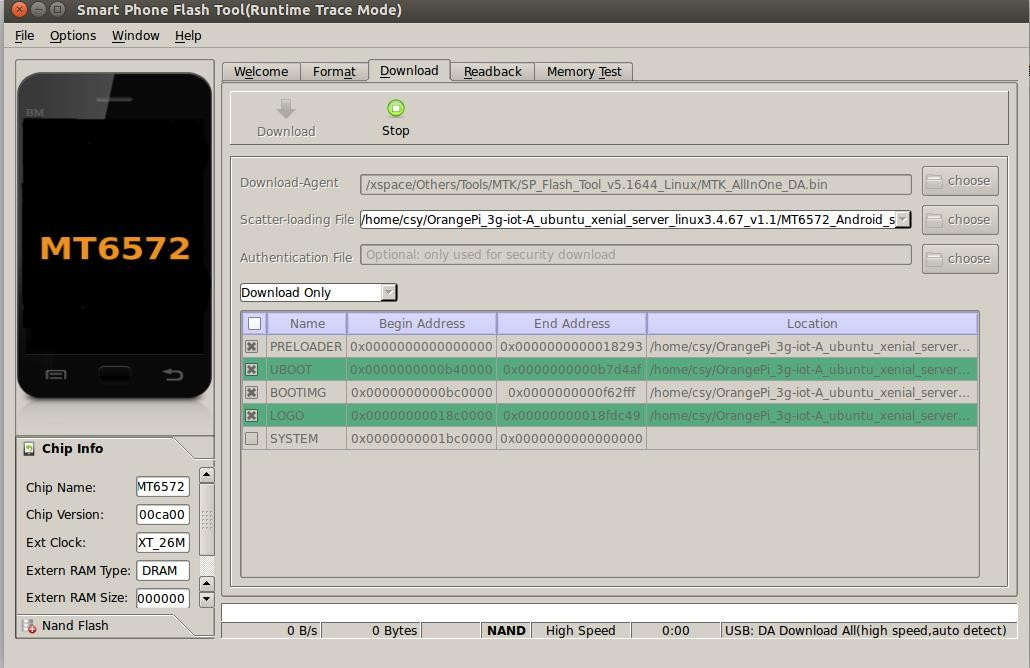Uncheck the PRELOADER partition checkbox
This screenshot has width=1030, height=668.
[x=252, y=346]
